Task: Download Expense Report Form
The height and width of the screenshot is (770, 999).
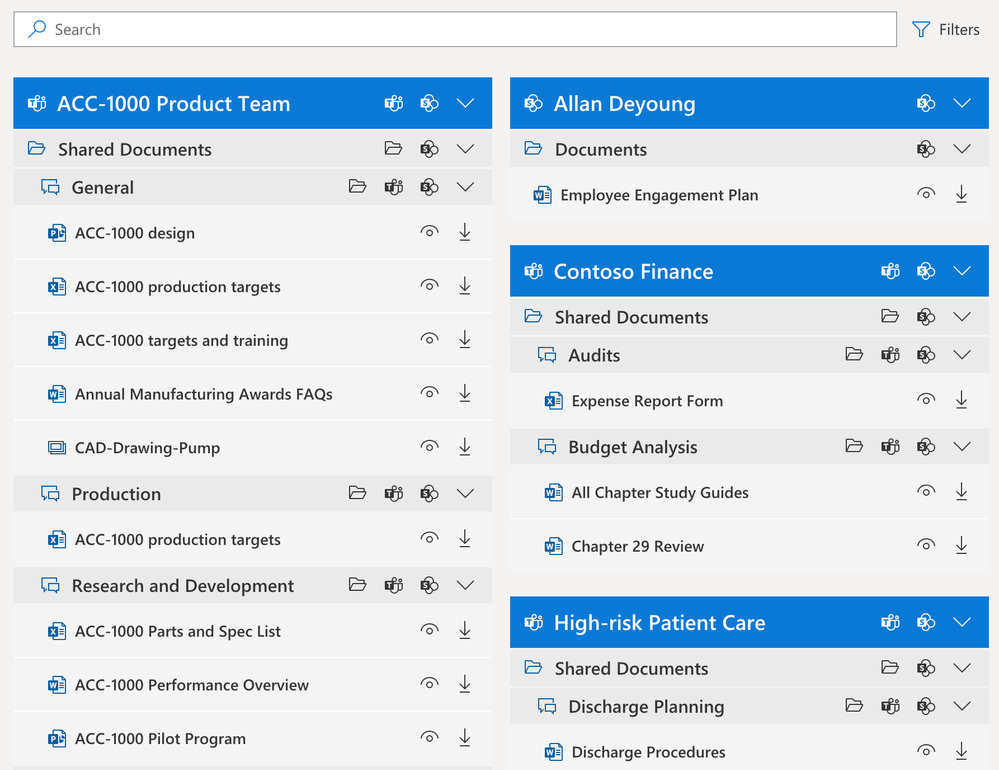Action: (961, 401)
